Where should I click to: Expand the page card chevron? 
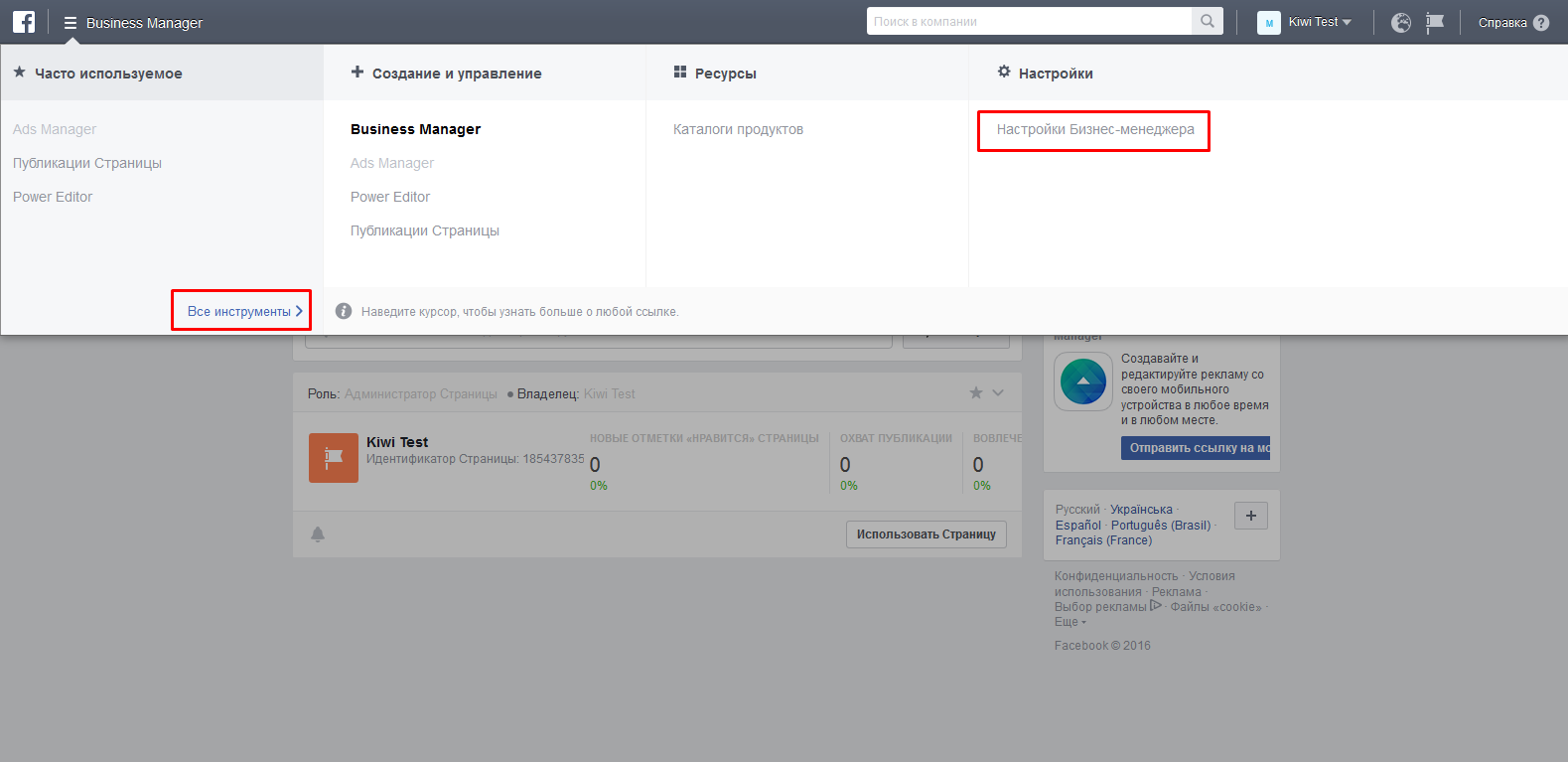click(998, 393)
